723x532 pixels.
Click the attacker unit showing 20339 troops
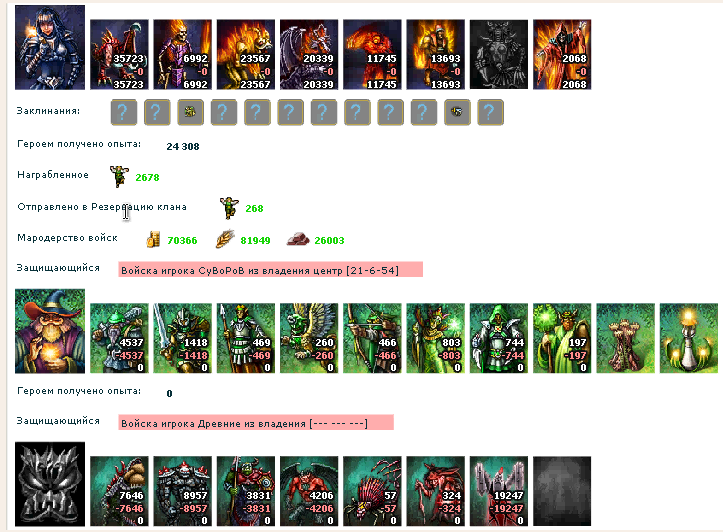point(309,54)
